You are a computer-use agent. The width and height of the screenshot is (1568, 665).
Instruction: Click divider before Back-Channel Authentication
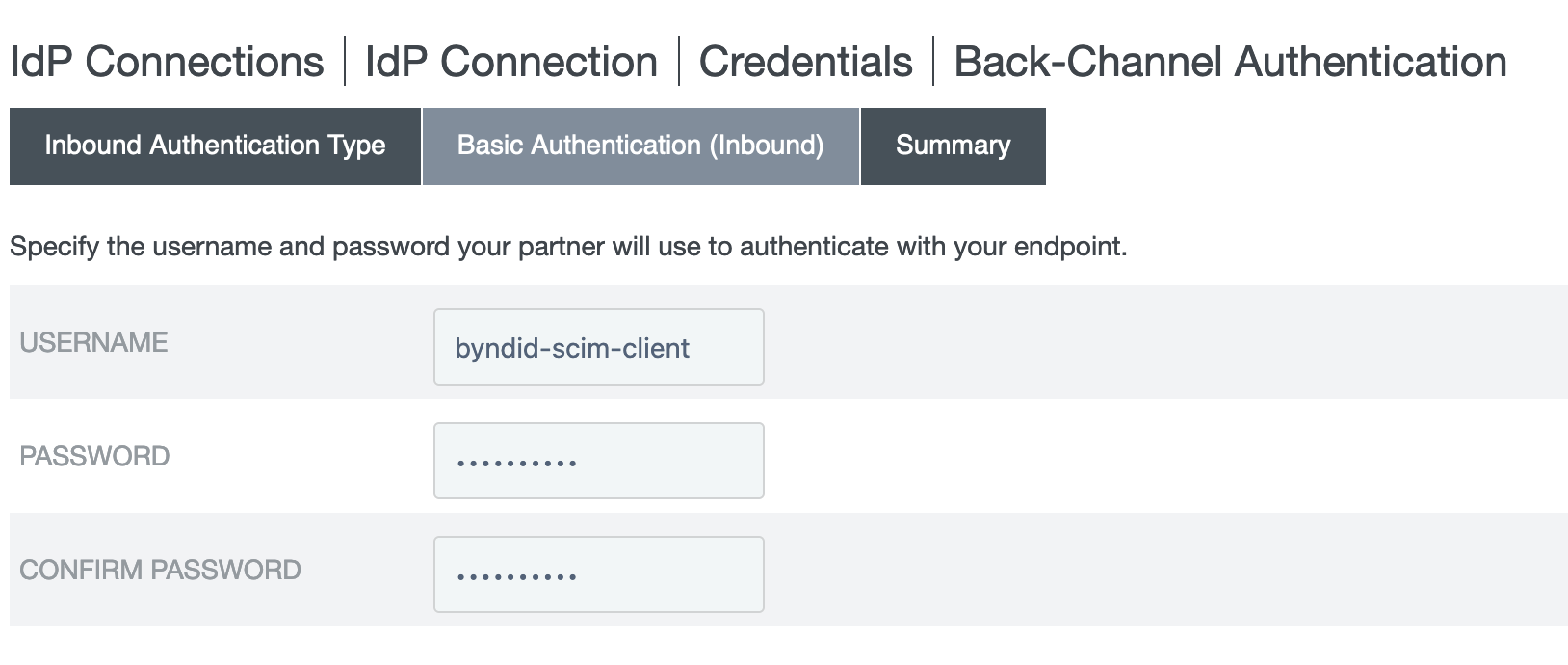click(933, 62)
